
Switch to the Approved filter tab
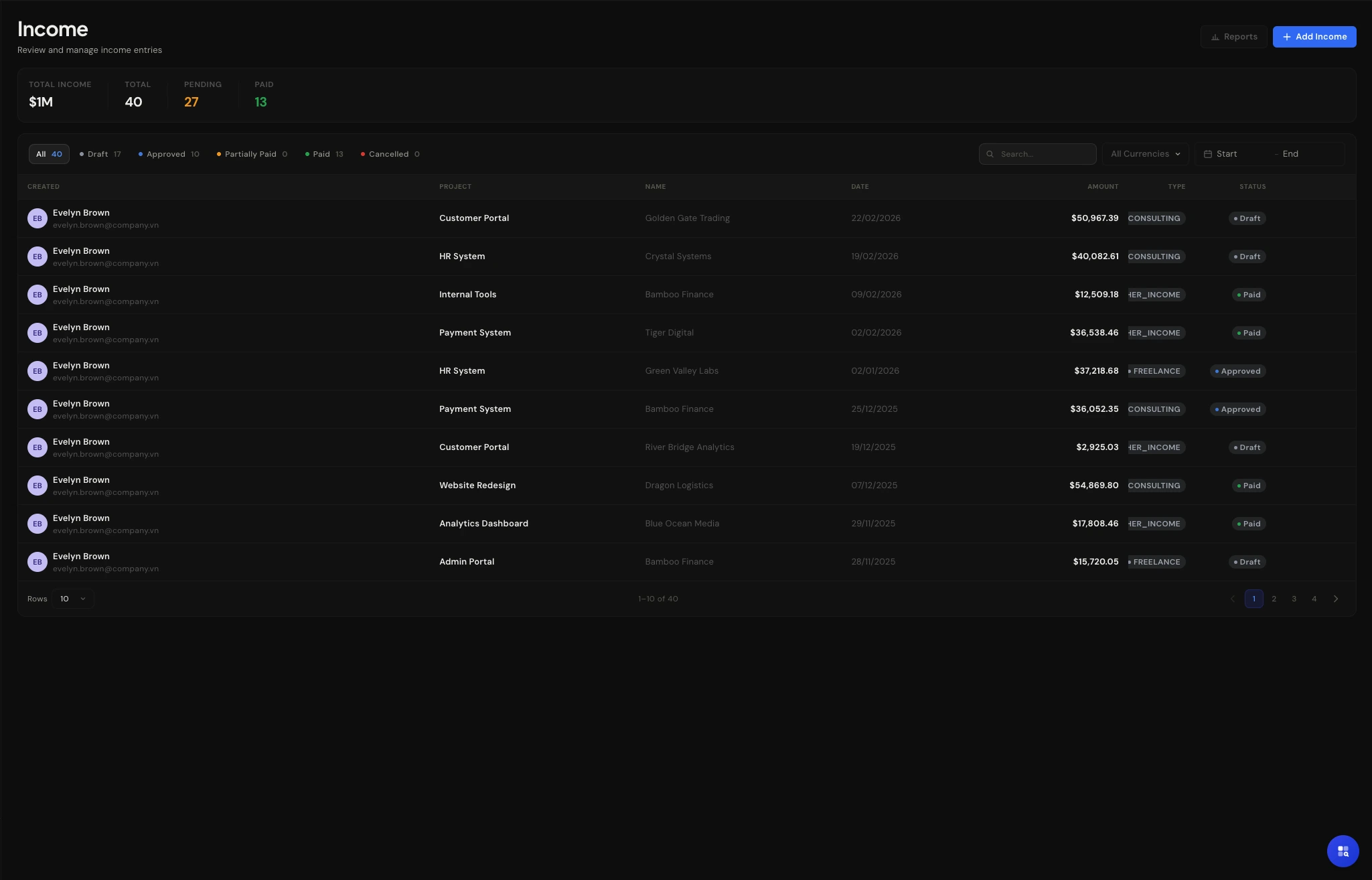click(169, 154)
